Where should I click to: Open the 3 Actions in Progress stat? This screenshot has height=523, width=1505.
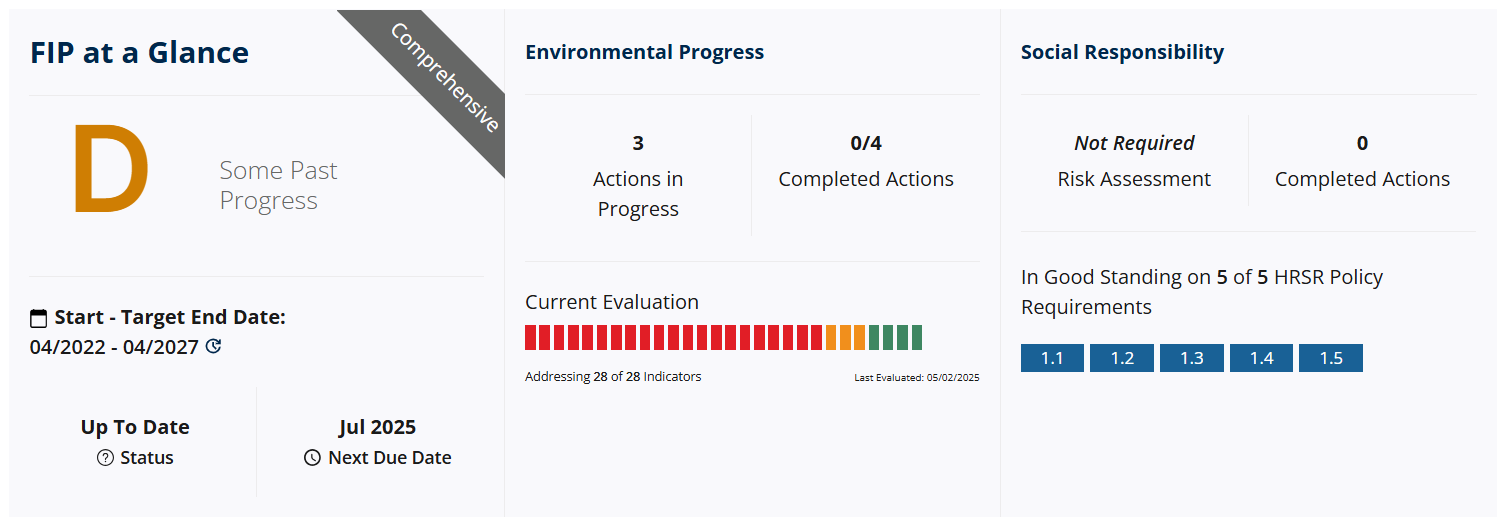click(638, 176)
